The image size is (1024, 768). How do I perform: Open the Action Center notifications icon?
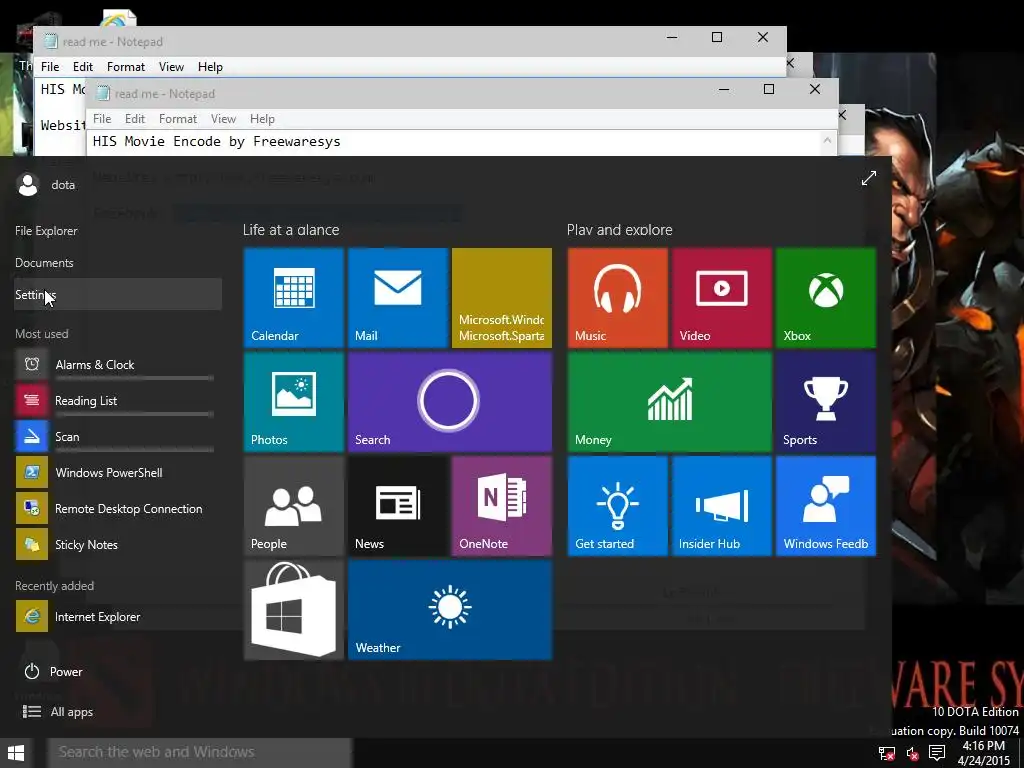click(x=937, y=753)
